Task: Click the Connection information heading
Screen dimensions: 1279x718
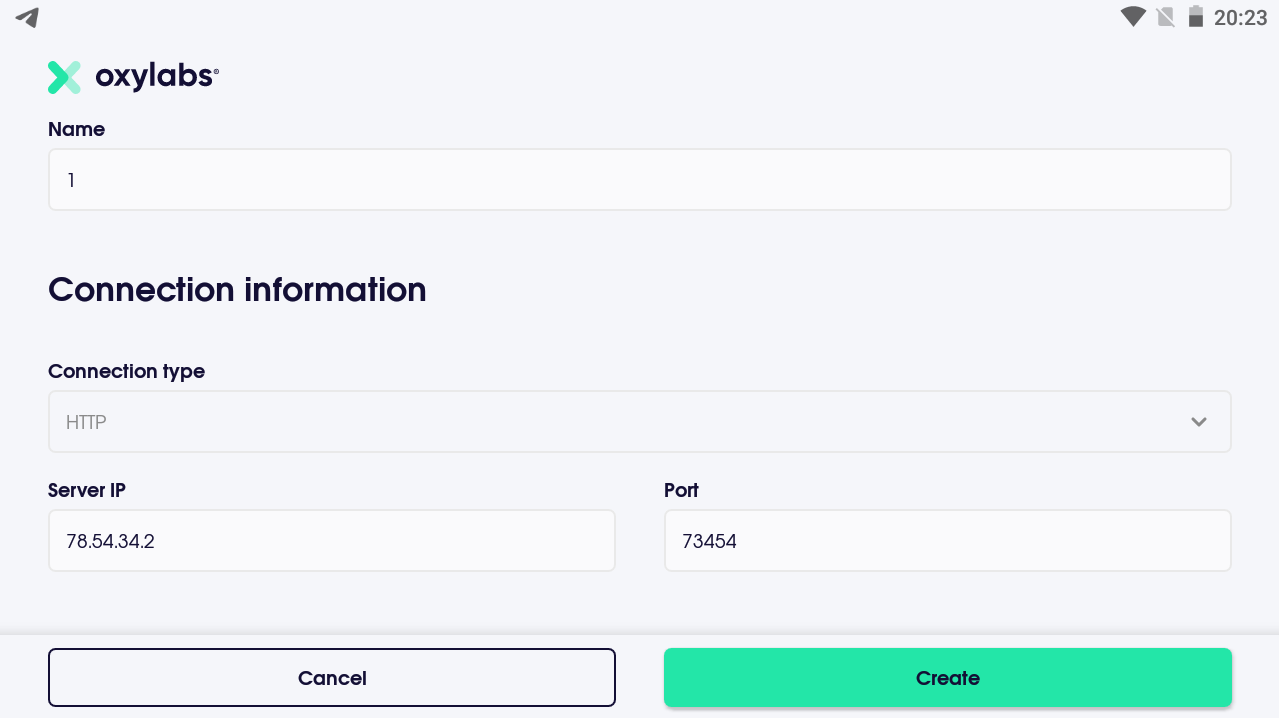Action: [x=237, y=290]
